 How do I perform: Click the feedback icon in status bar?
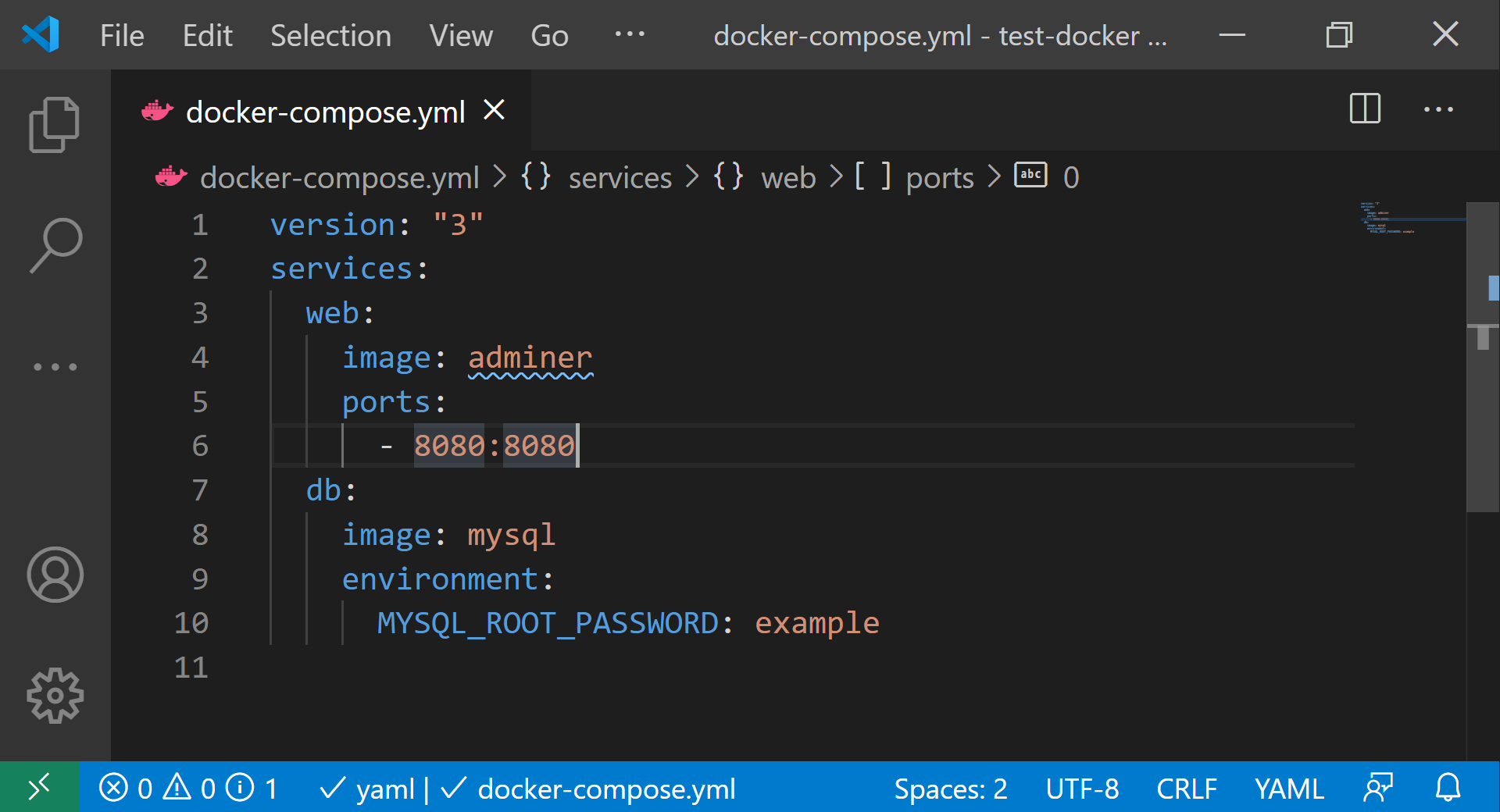(1378, 787)
